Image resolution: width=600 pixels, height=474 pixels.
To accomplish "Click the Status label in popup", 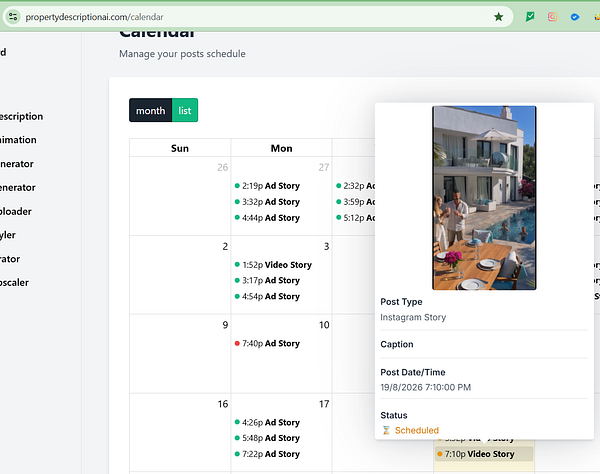I will (x=394, y=415).
